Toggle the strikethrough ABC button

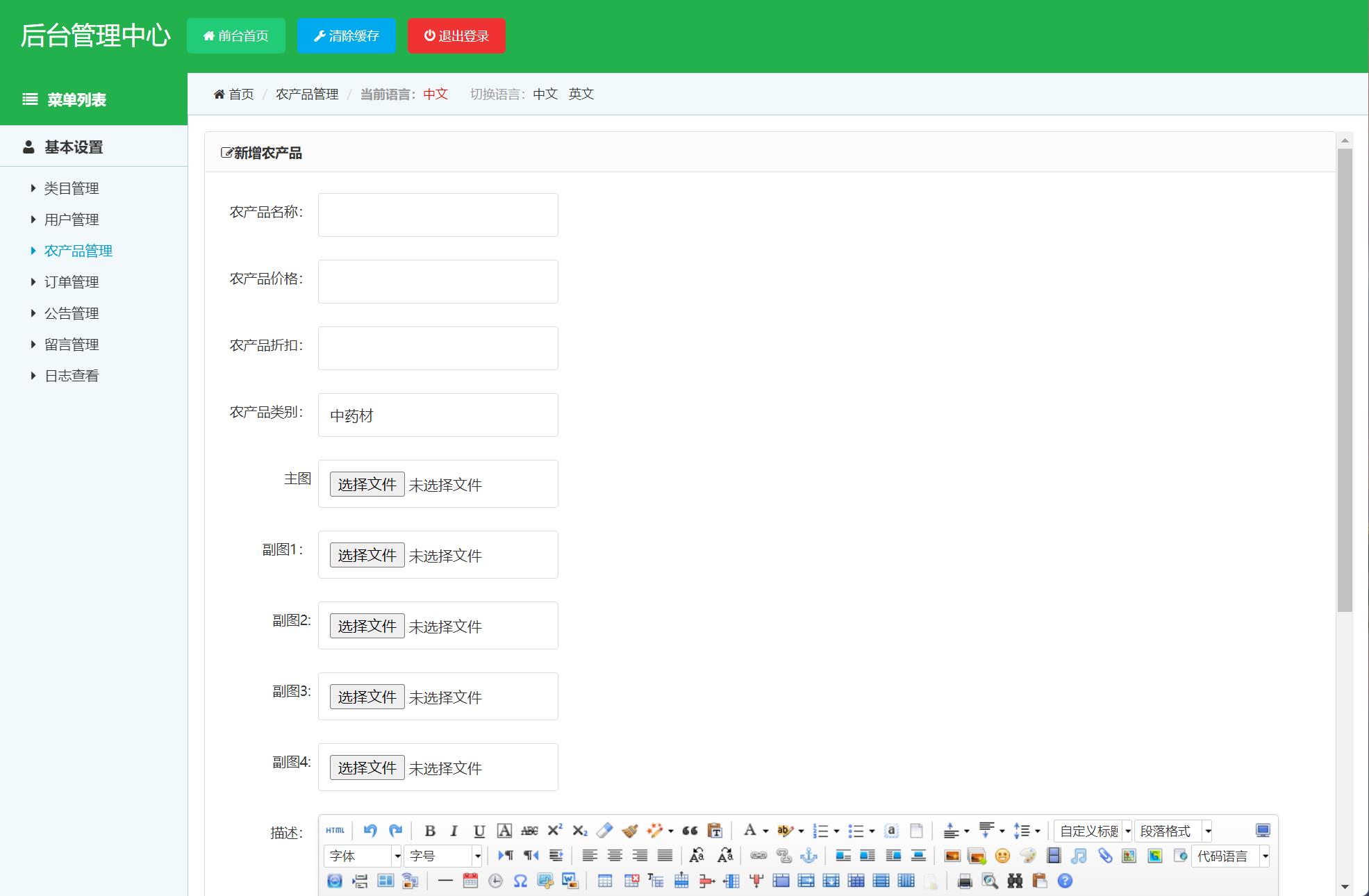click(x=529, y=831)
